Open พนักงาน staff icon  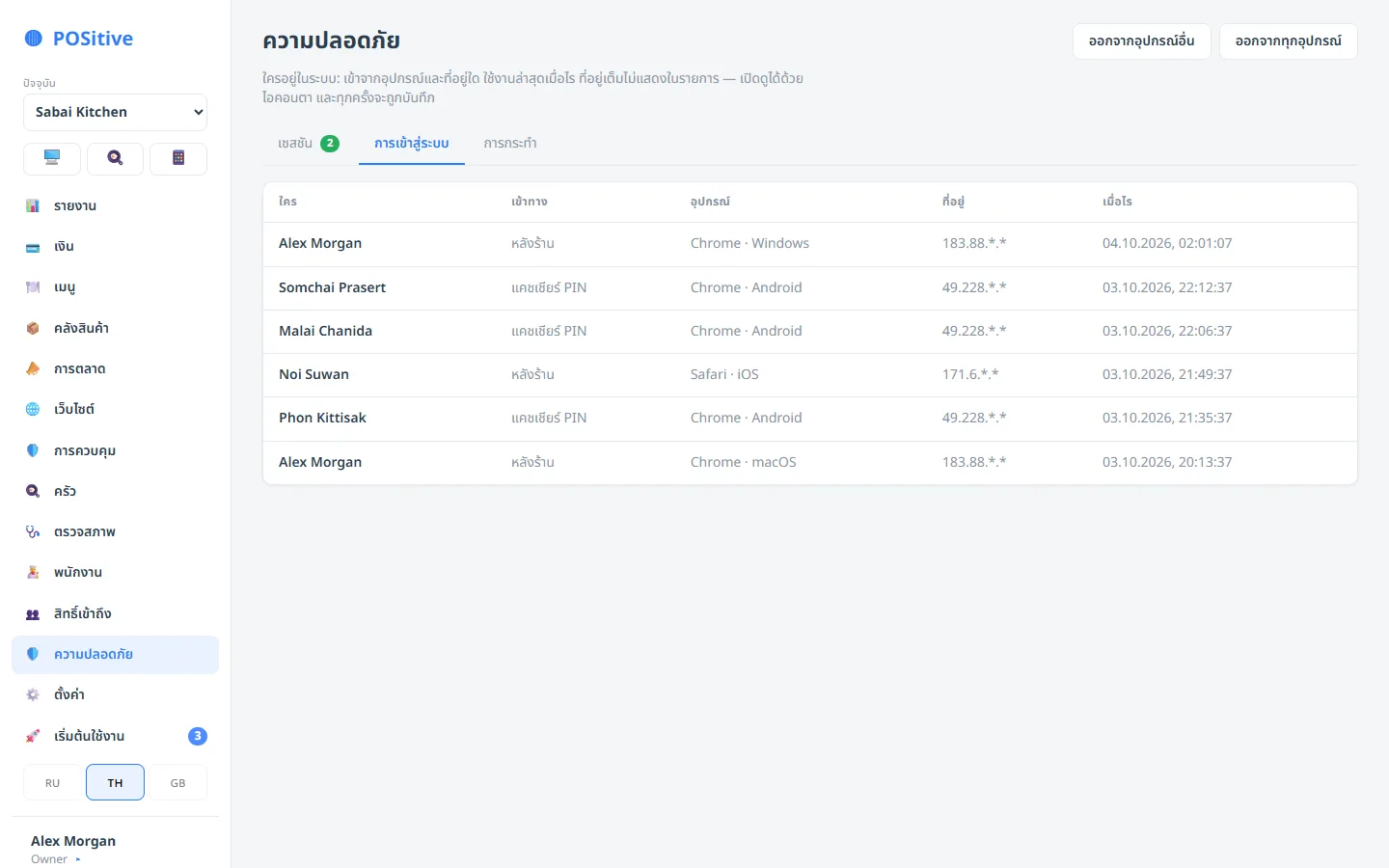(x=33, y=572)
